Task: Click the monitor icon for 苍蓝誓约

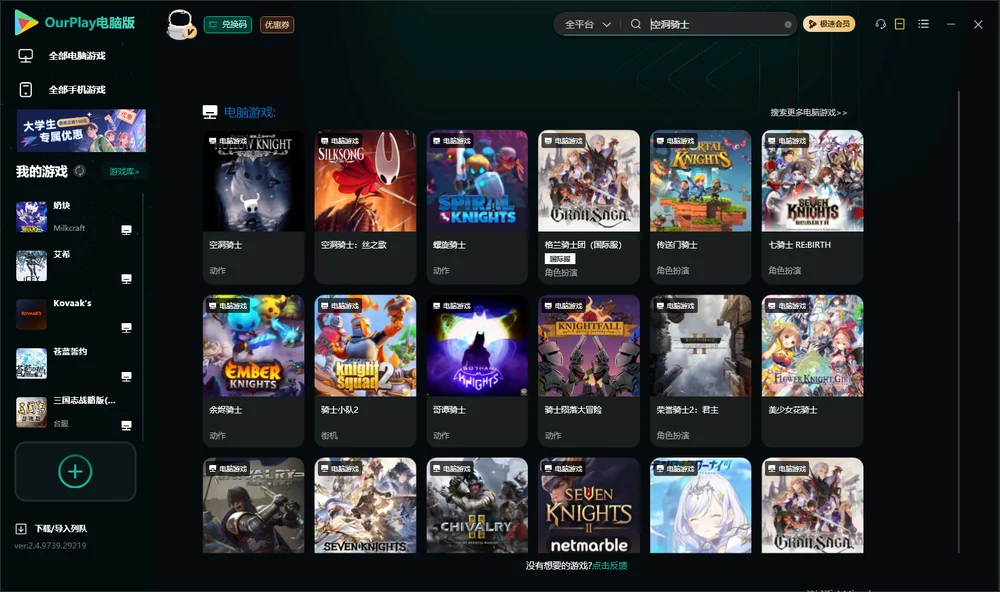Action: point(126,376)
